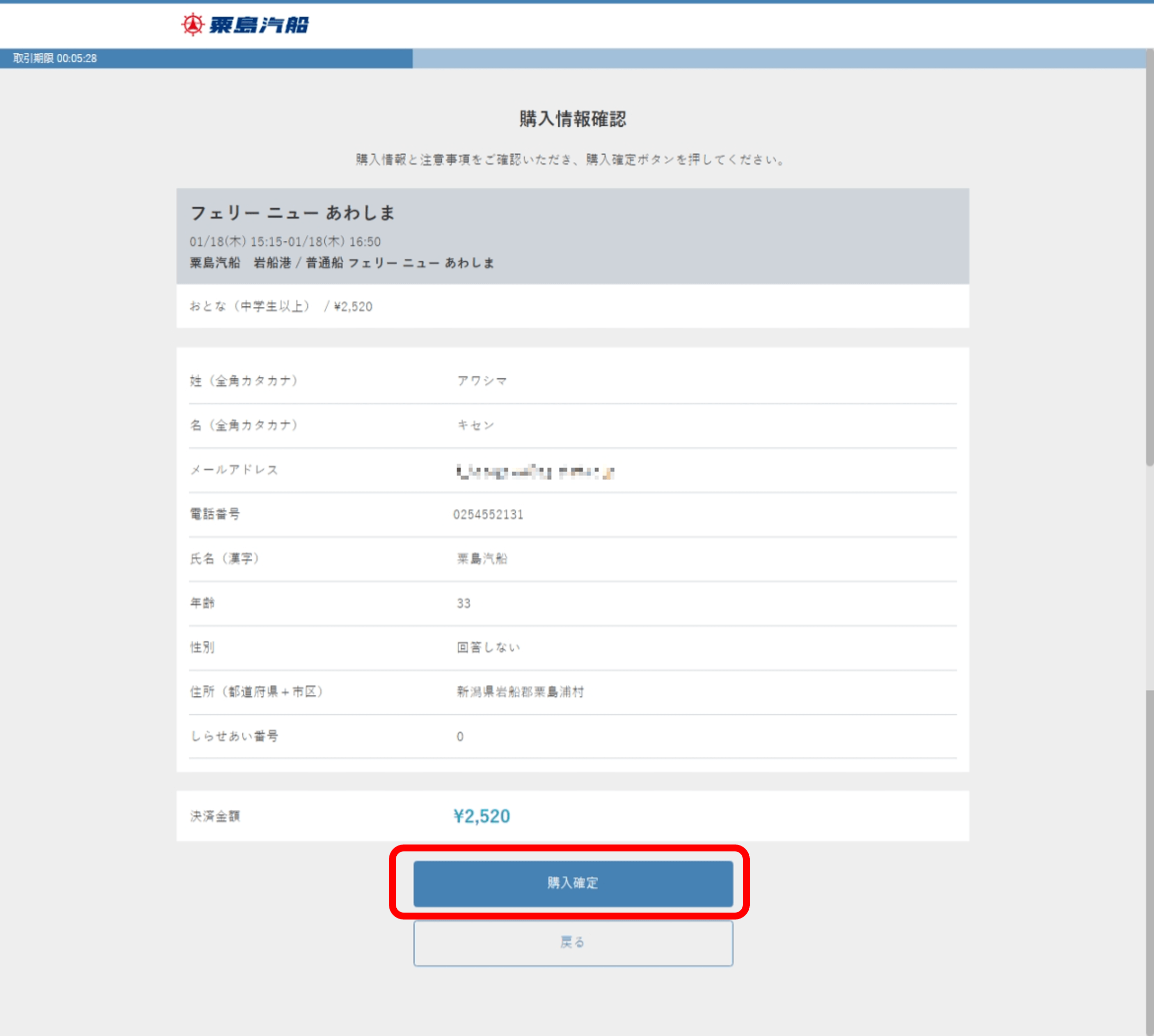The height and width of the screenshot is (1036, 1154).
Task: Confirm purchase with 購入確定 button
Action: [x=573, y=883]
